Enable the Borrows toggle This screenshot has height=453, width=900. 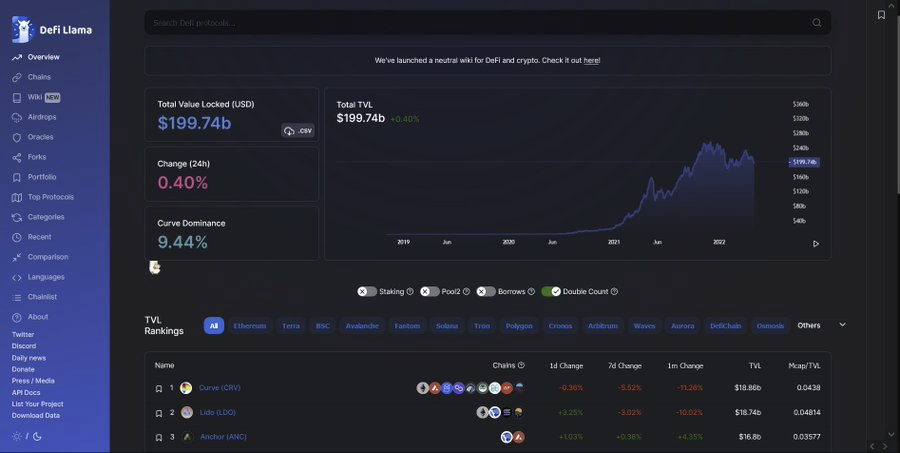pos(486,292)
